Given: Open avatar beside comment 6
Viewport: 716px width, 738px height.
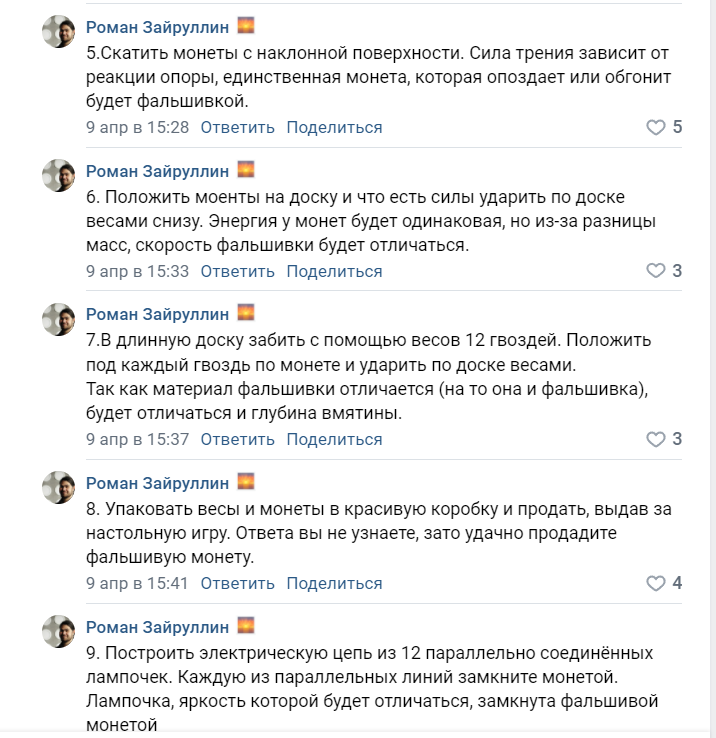Looking at the screenshot, I should 59,175.
